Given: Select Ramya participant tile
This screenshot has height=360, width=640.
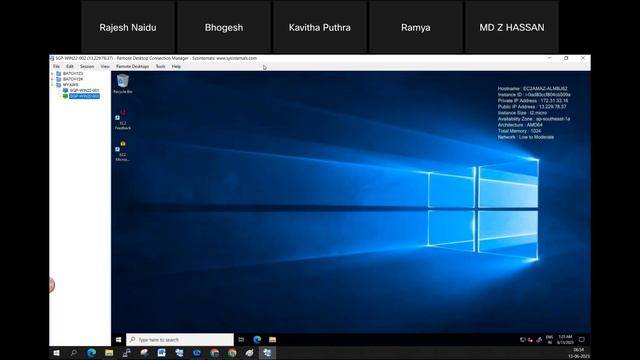Looking at the screenshot, I should (x=416, y=27).
